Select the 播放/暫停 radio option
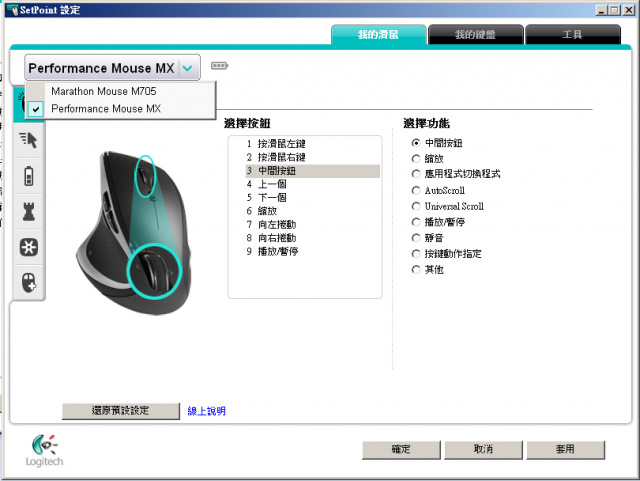This screenshot has width=640, height=481. [416, 222]
